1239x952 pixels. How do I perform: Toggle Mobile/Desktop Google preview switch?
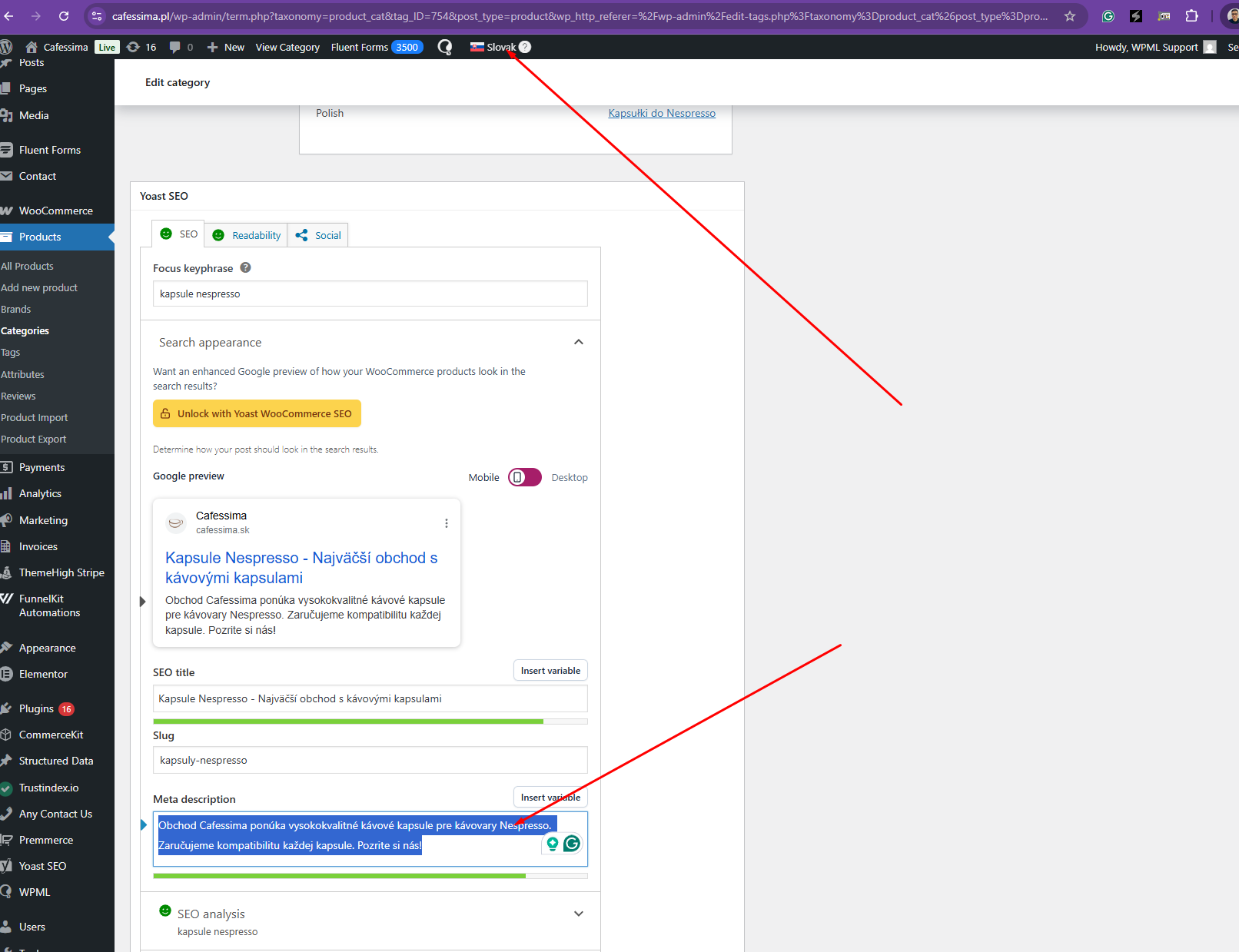pyautogui.click(x=525, y=477)
